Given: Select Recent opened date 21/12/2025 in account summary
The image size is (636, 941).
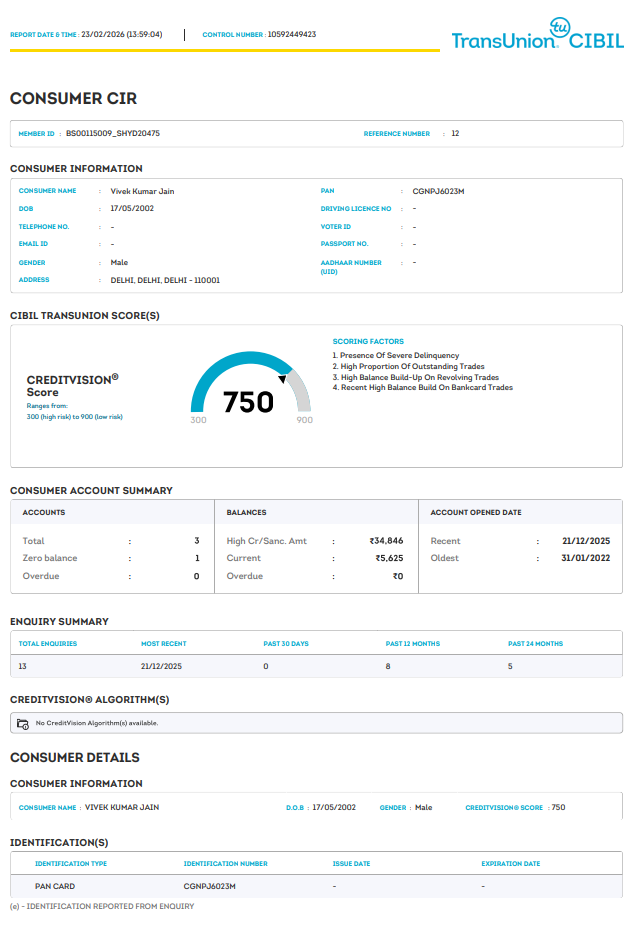Looking at the screenshot, I should (x=586, y=541).
